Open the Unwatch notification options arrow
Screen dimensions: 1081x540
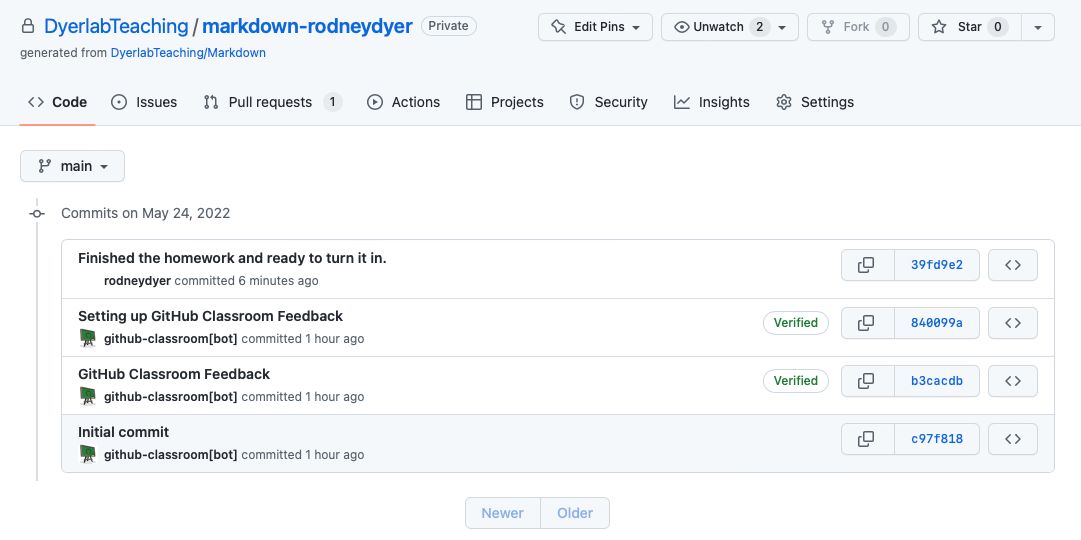782,27
